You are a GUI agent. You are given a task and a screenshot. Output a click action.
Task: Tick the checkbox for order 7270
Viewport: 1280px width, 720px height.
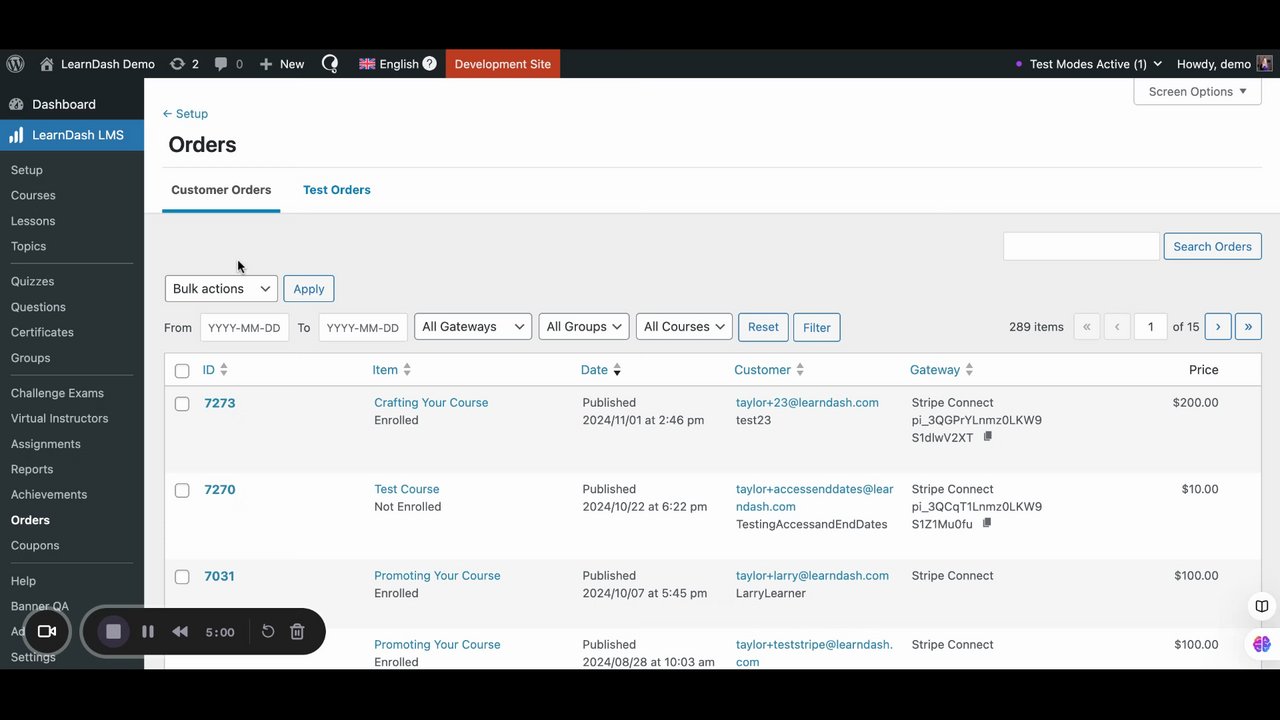(182, 490)
